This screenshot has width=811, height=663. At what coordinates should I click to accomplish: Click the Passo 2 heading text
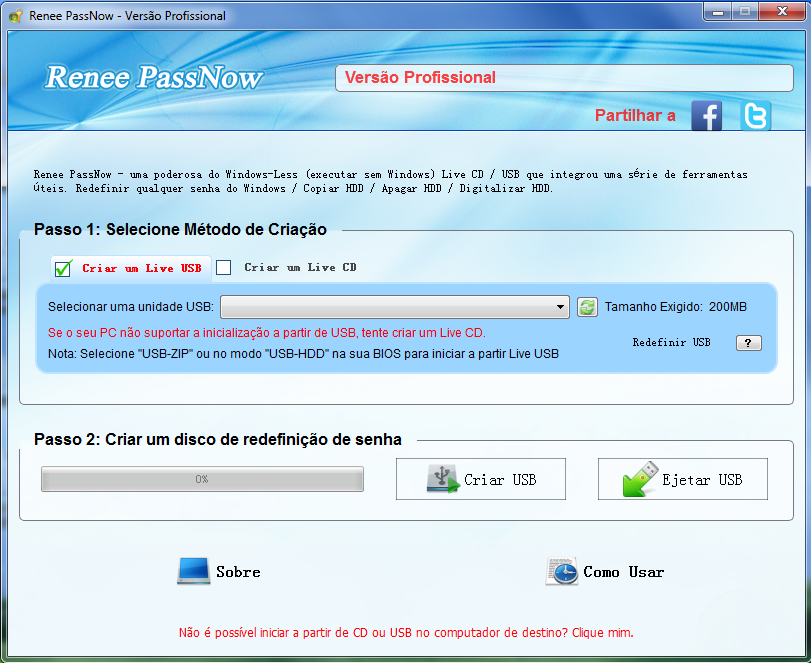click(218, 439)
